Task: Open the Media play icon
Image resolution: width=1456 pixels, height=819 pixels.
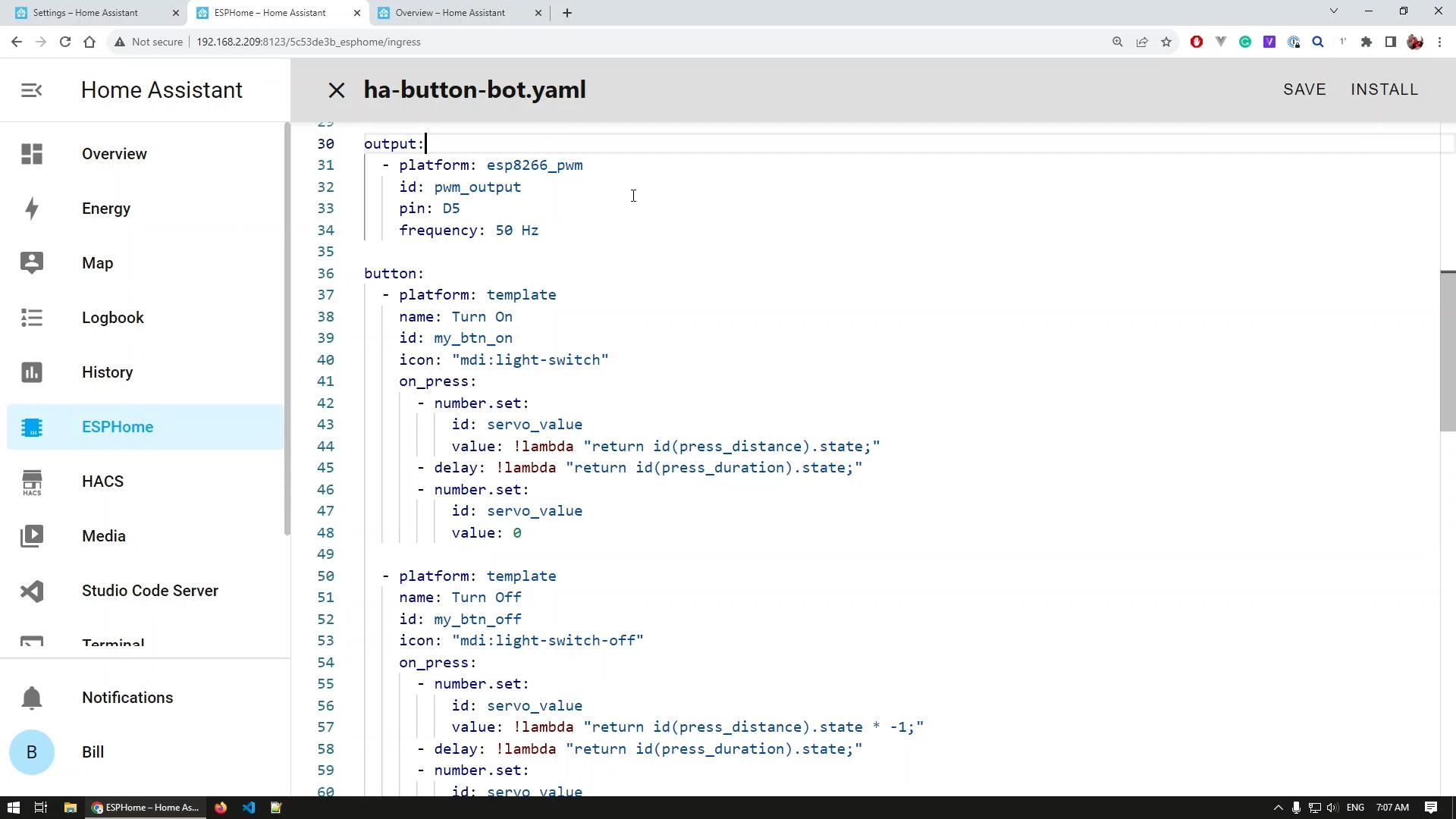Action: click(x=32, y=536)
